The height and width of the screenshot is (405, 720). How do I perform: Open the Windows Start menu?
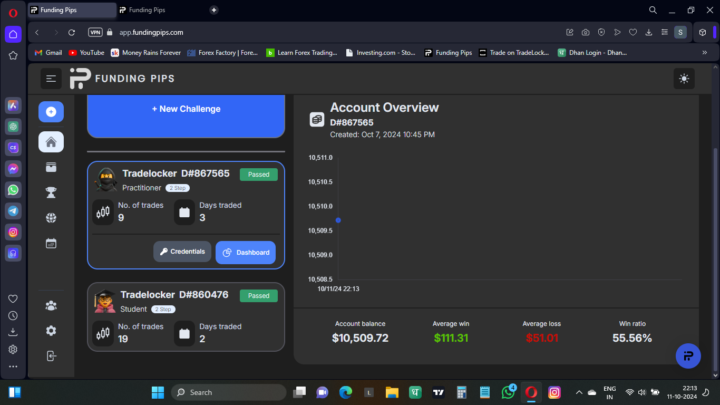(x=158, y=393)
